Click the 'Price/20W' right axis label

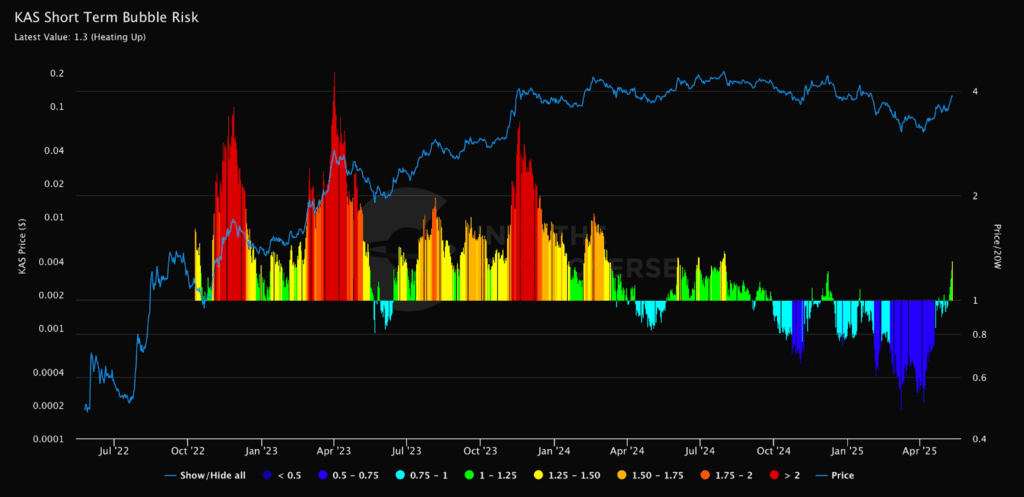point(997,247)
